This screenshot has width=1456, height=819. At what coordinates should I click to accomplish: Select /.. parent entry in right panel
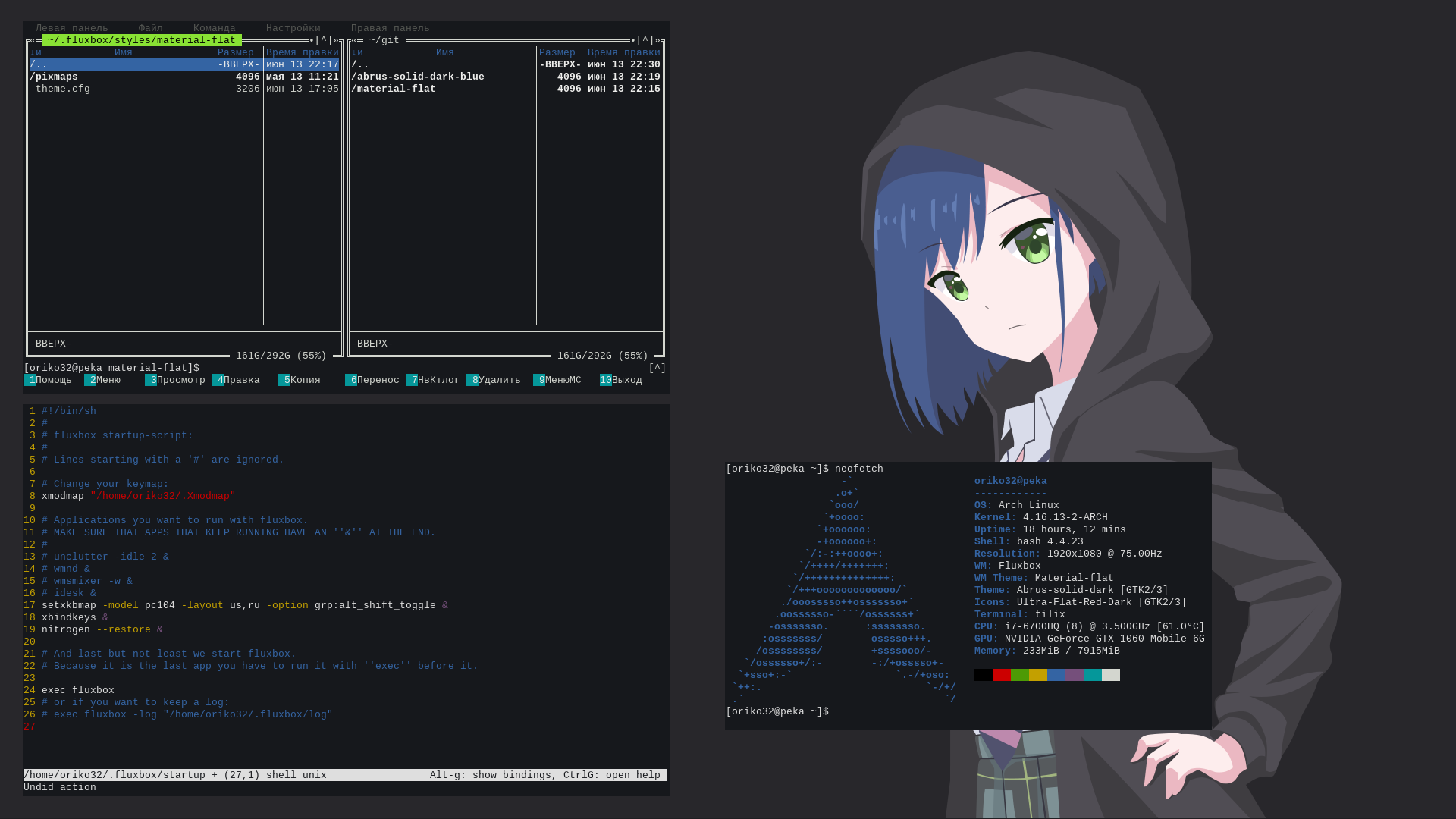click(506, 64)
